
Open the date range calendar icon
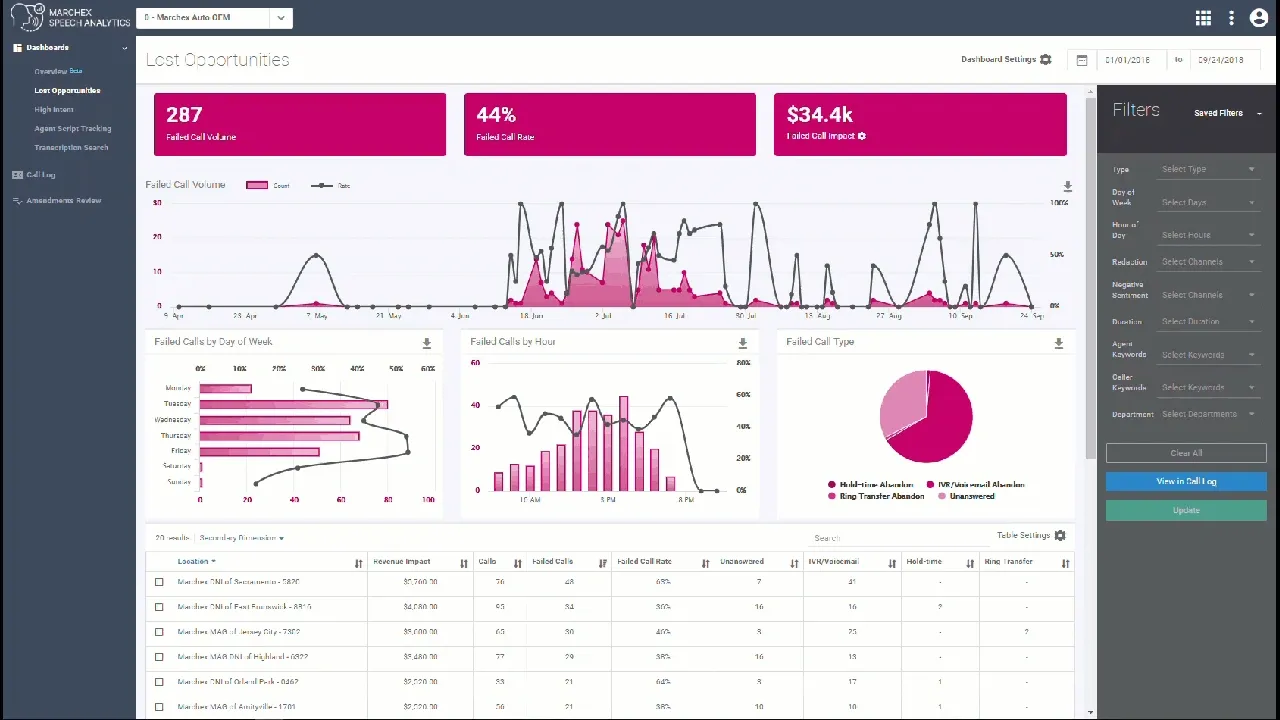click(1082, 60)
